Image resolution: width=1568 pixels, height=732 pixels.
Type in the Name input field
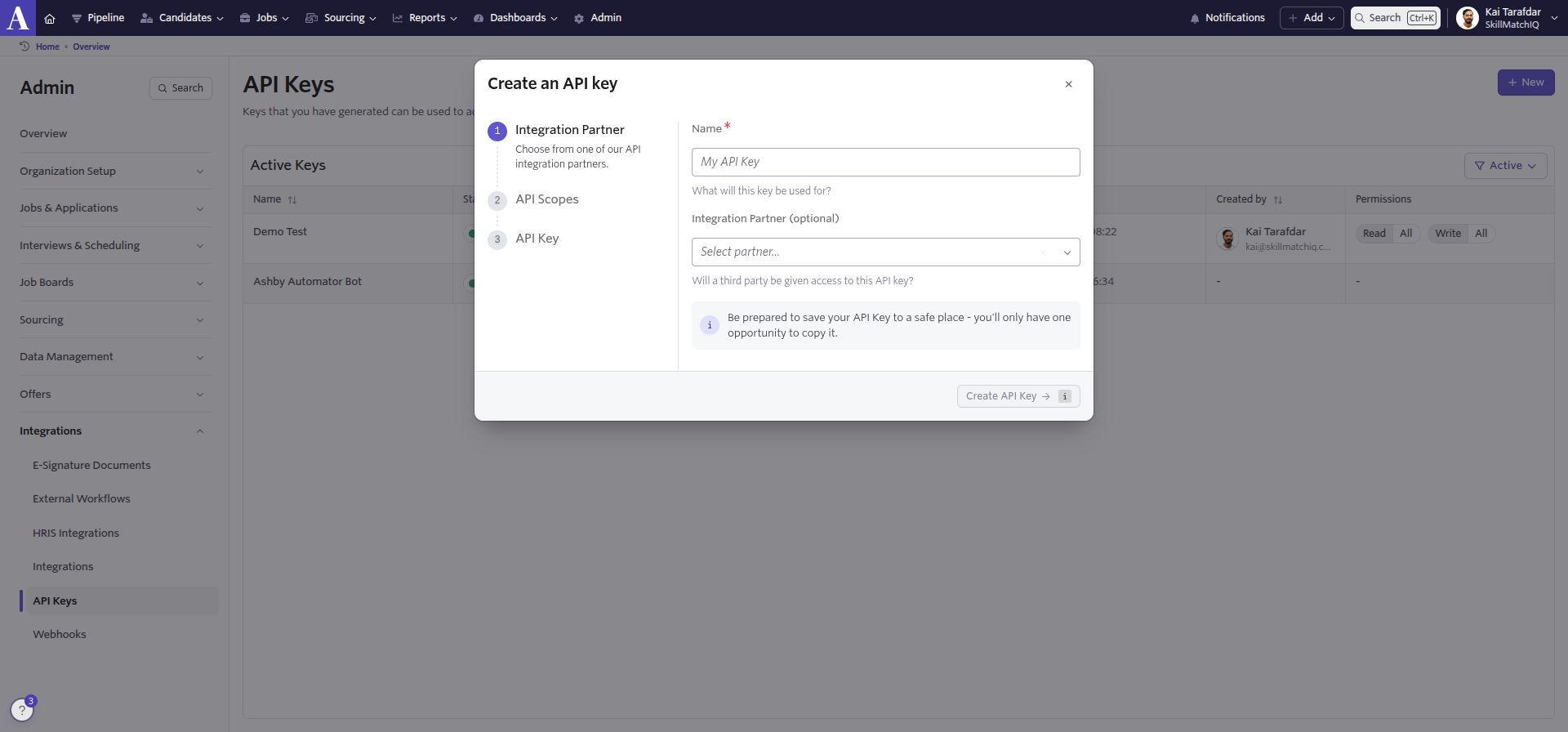coord(885,162)
